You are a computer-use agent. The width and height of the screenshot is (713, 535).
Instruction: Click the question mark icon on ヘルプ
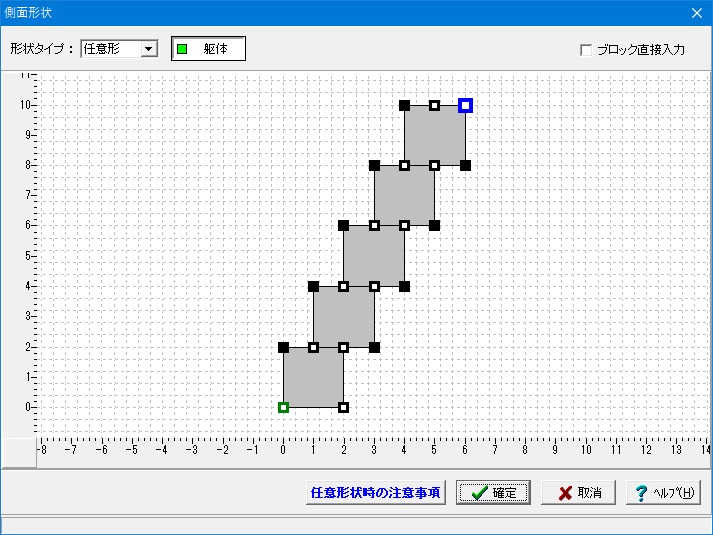[642, 493]
